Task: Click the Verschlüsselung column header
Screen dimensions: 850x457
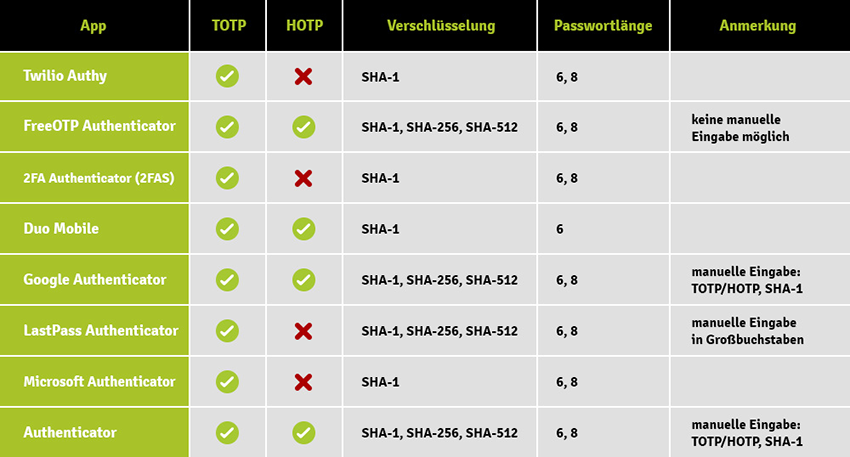Action: pos(441,25)
